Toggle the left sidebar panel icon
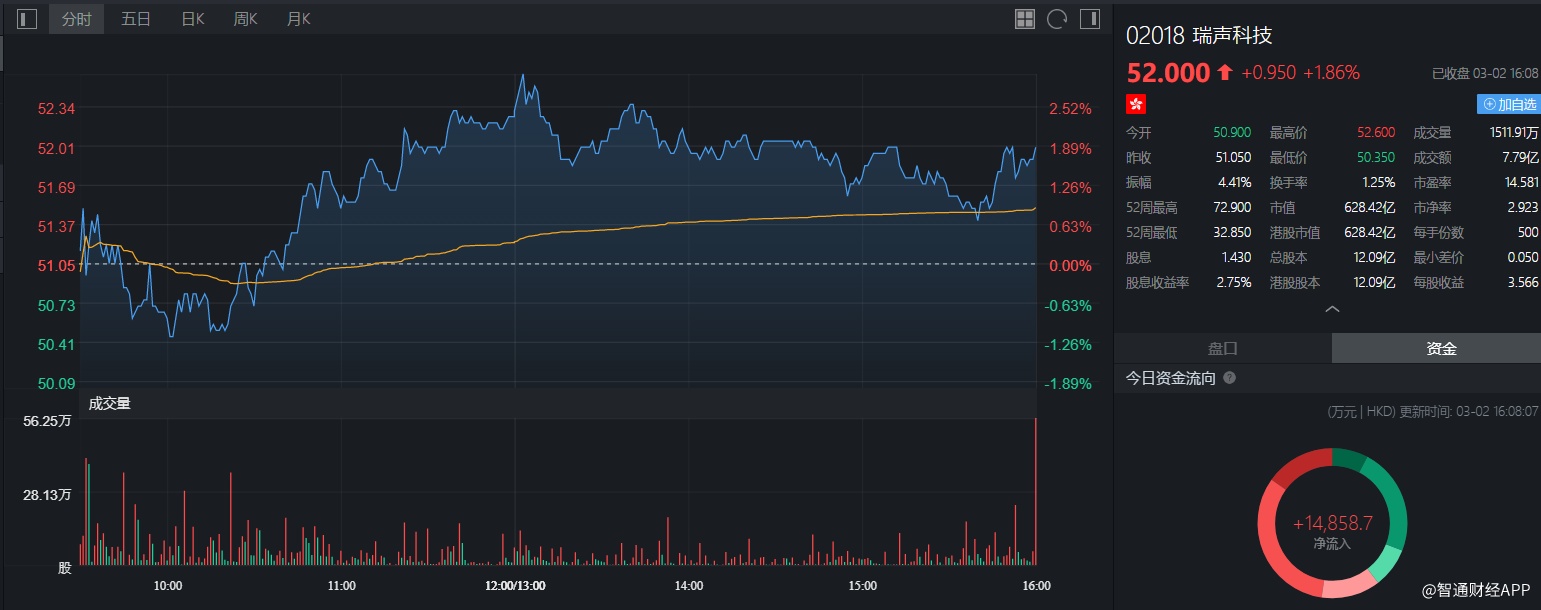Image resolution: width=1541 pixels, height=610 pixels. tap(27, 19)
